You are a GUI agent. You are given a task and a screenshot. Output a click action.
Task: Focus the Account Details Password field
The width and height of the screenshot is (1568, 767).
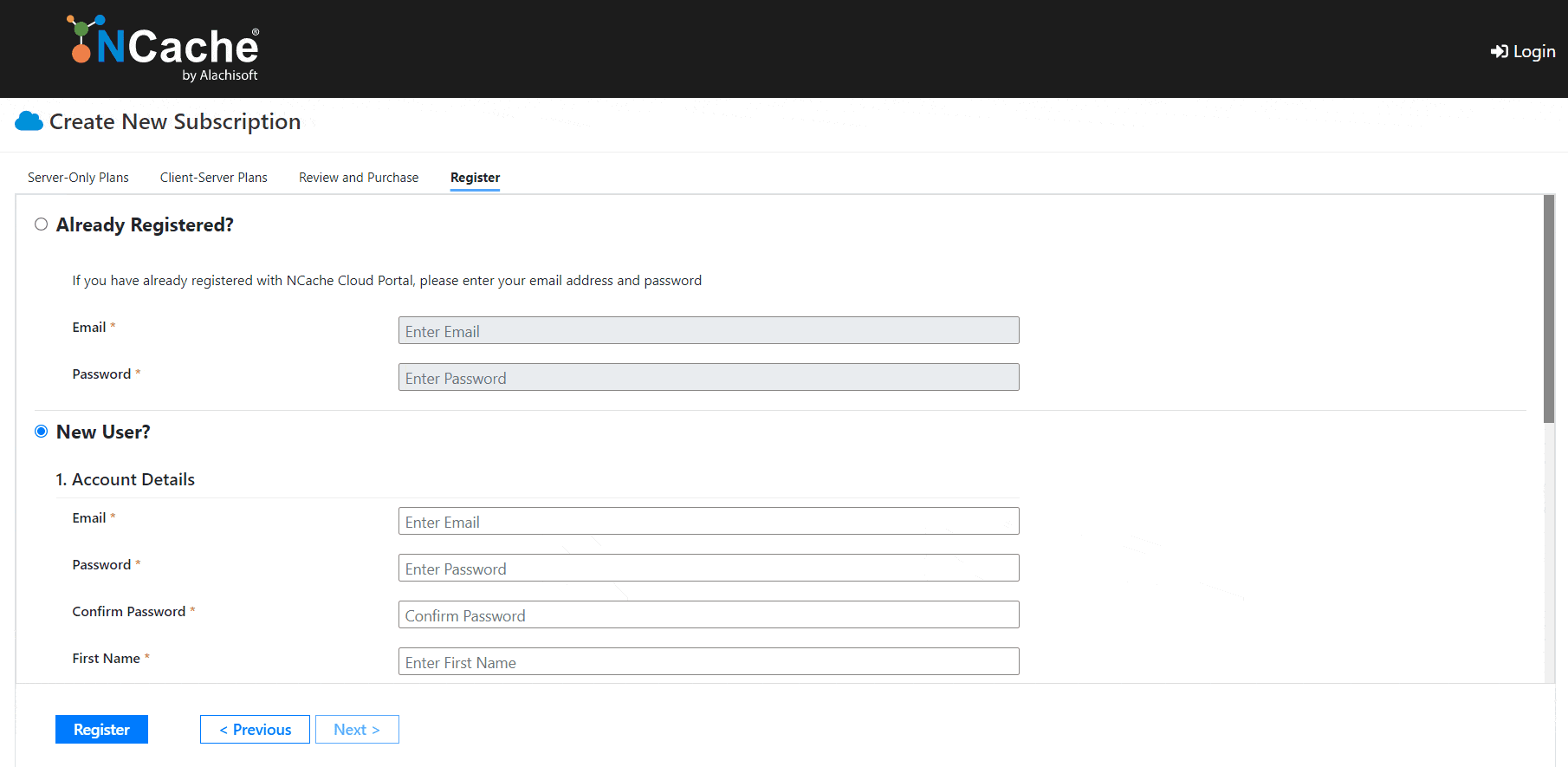pos(709,568)
